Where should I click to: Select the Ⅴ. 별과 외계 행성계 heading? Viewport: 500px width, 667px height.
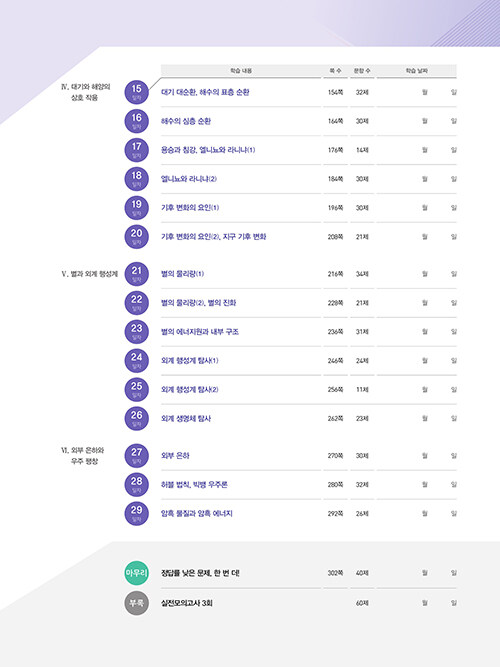point(89,274)
